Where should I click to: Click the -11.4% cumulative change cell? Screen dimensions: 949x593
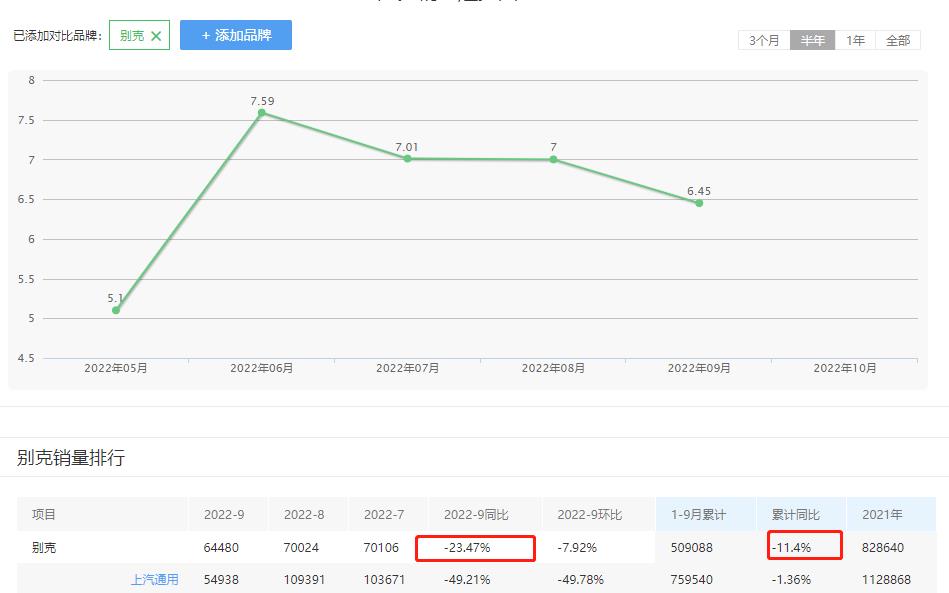click(x=791, y=548)
